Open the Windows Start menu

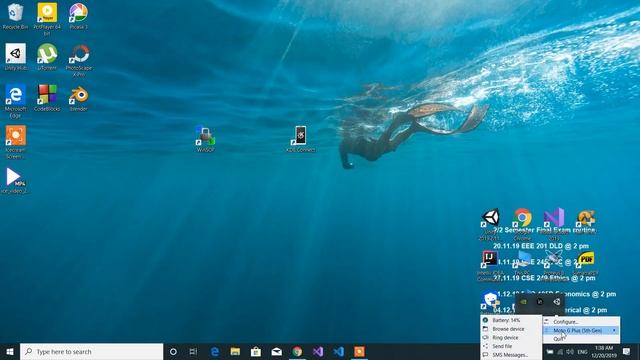click(10, 351)
